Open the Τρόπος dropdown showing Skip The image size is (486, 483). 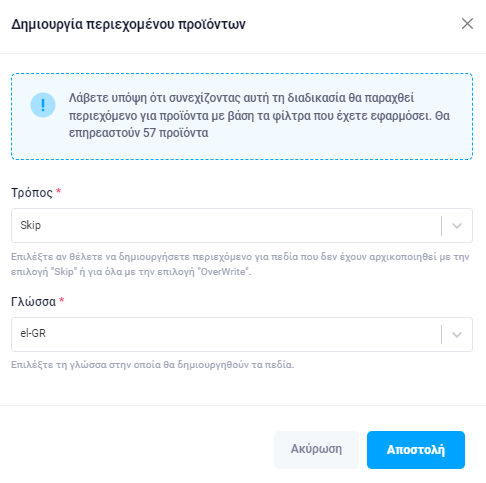click(242, 225)
